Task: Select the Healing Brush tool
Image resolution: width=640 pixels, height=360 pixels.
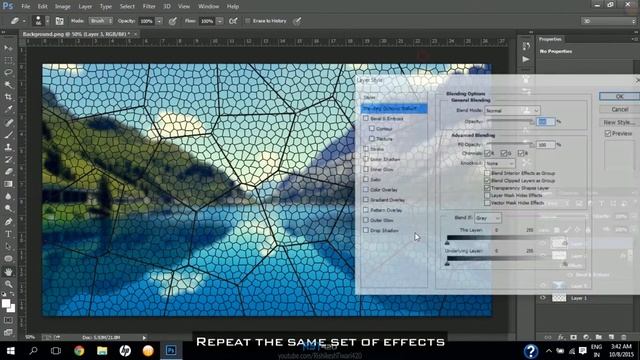Action: pyautogui.click(x=8, y=122)
